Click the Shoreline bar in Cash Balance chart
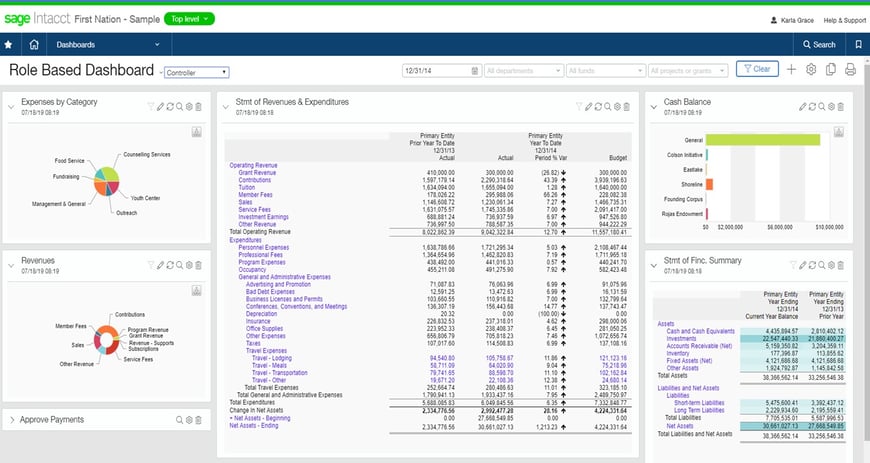Viewport: 870px width, 463px height. click(x=709, y=184)
